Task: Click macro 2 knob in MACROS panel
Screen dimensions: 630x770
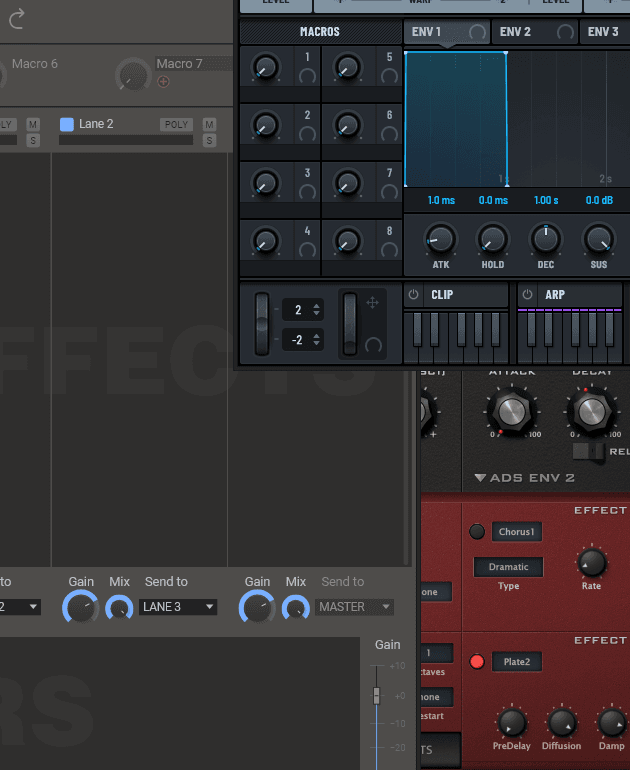Action: point(265,125)
